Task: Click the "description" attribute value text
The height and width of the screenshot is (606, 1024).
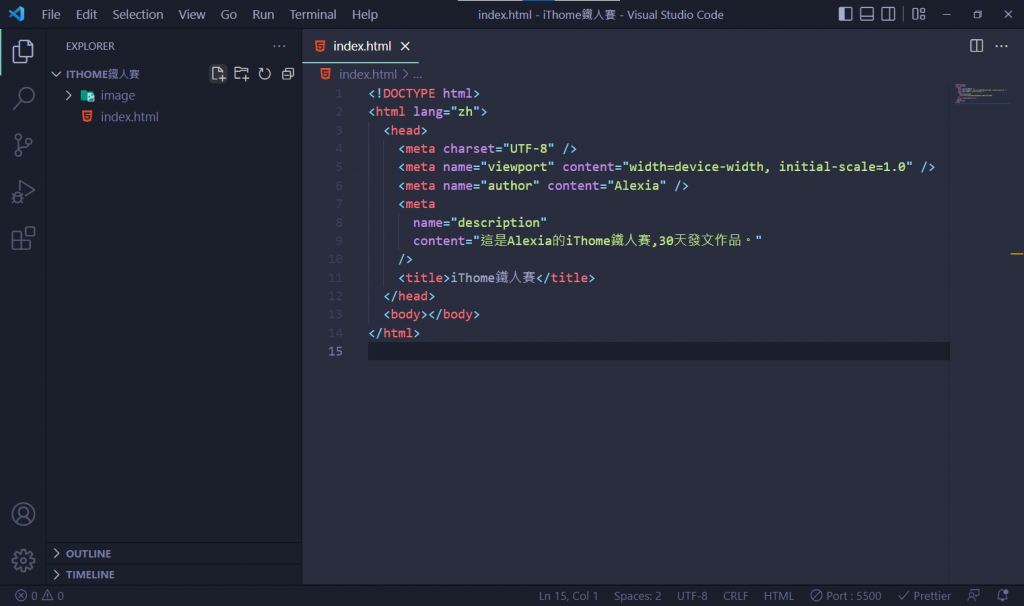Action: click(x=498, y=223)
